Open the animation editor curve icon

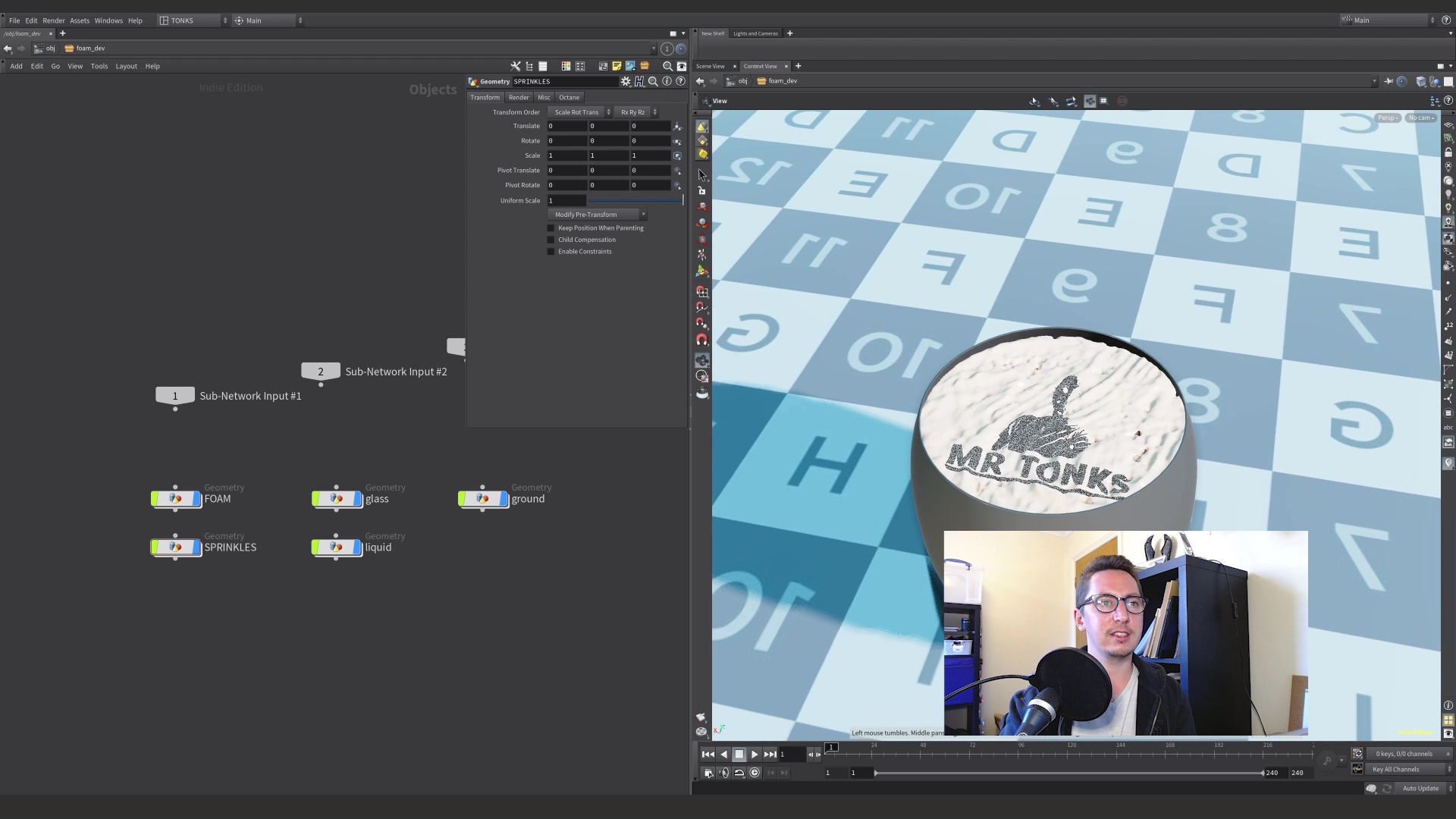pos(1357,769)
